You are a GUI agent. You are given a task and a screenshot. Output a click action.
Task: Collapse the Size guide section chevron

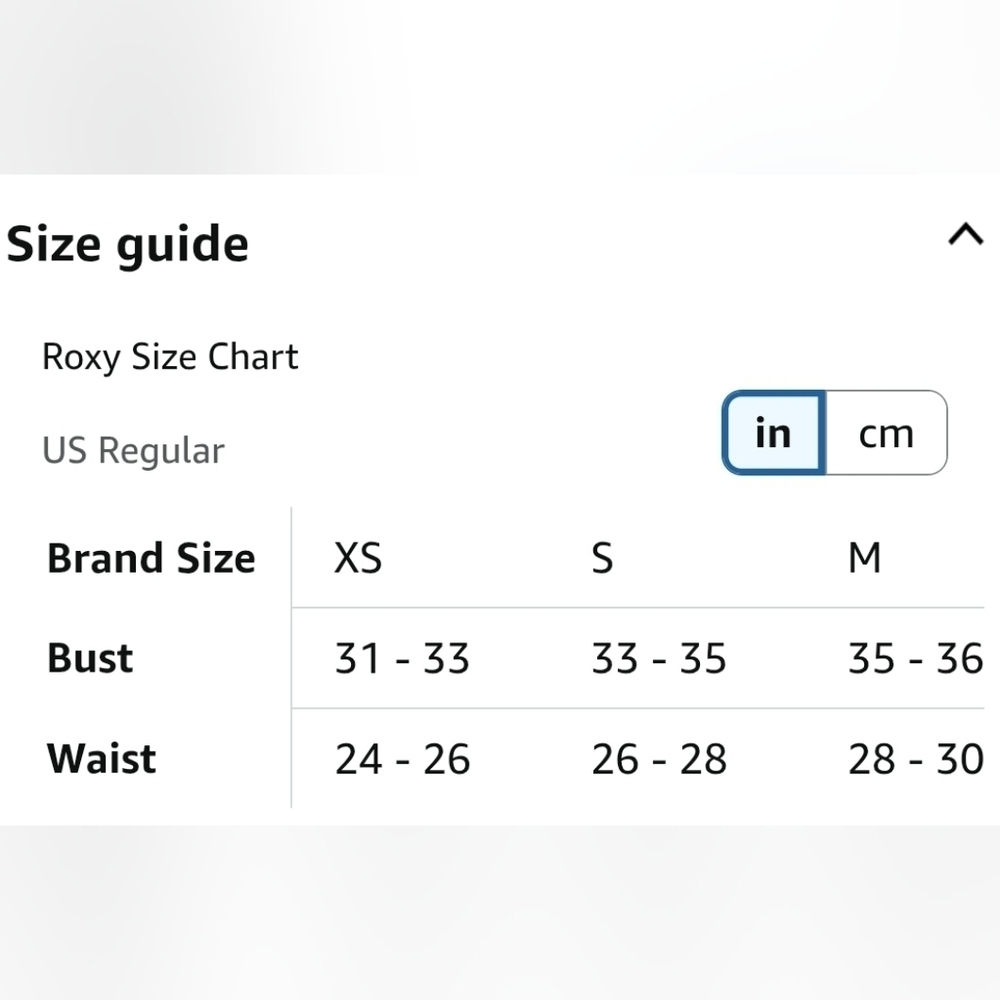coord(966,234)
